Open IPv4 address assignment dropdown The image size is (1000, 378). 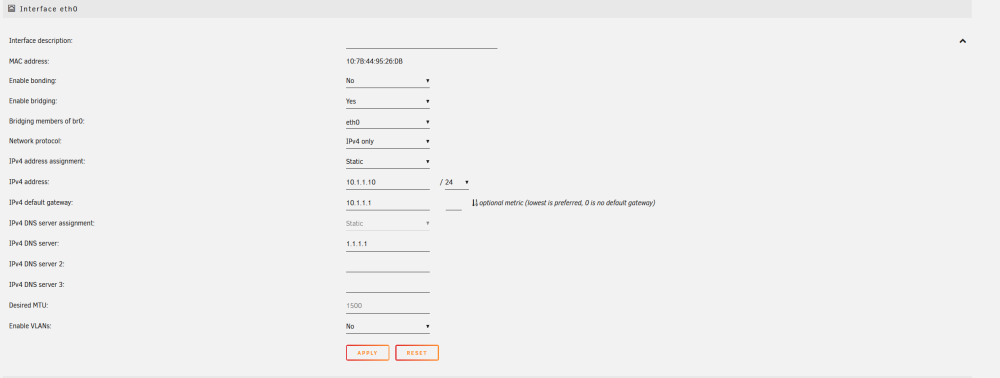click(x=388, y=162)
